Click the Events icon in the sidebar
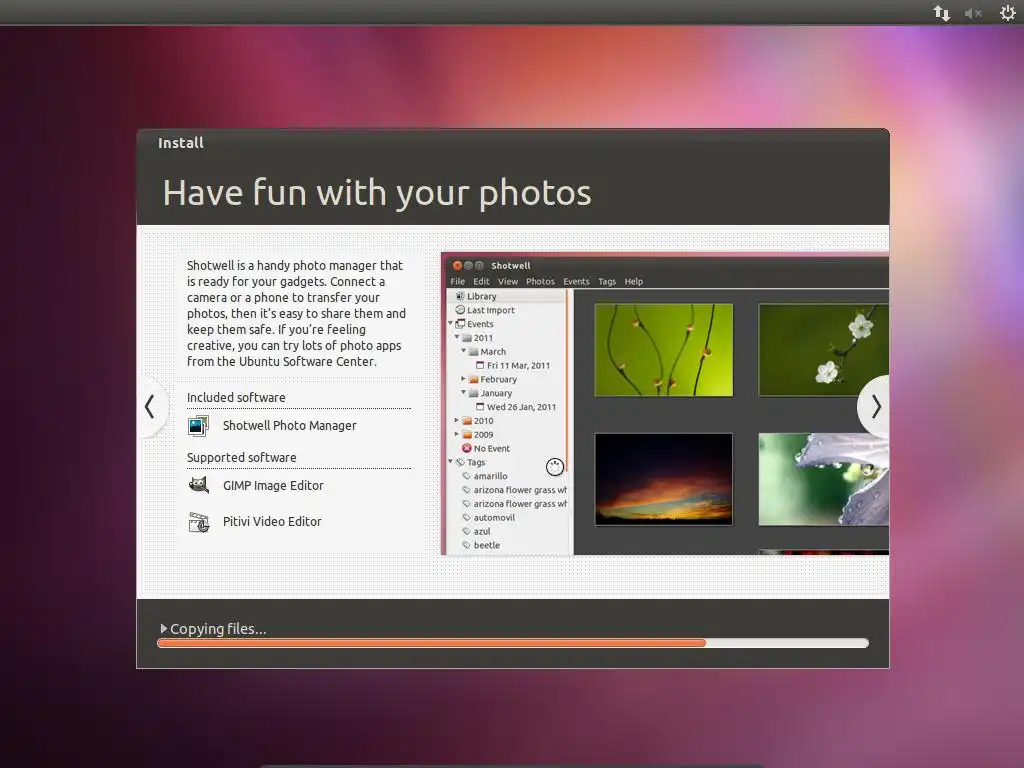The image size is (1024, 768). pos(460,324)
